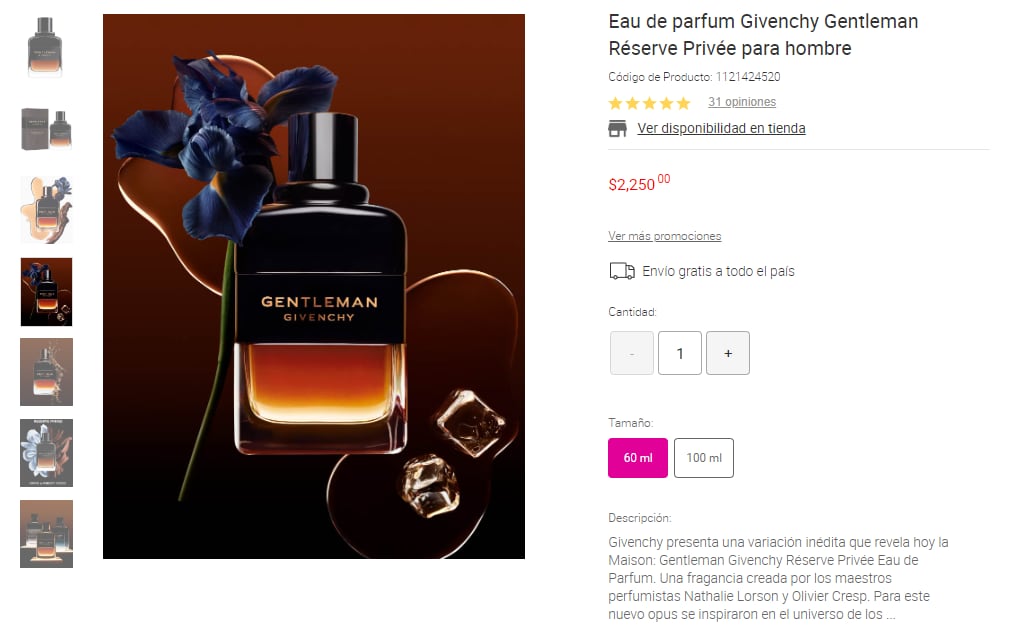This screenshot has height=629, width=1011.
Task: Expand Ver más promociones
Action: coord(664,236)
